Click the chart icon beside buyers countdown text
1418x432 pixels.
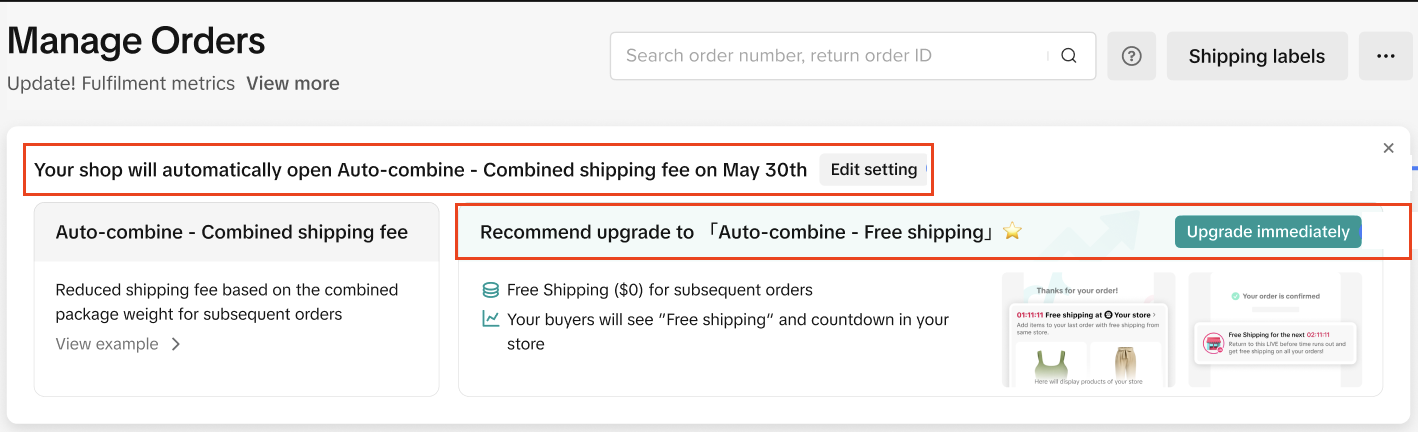(x=491, y=320)
